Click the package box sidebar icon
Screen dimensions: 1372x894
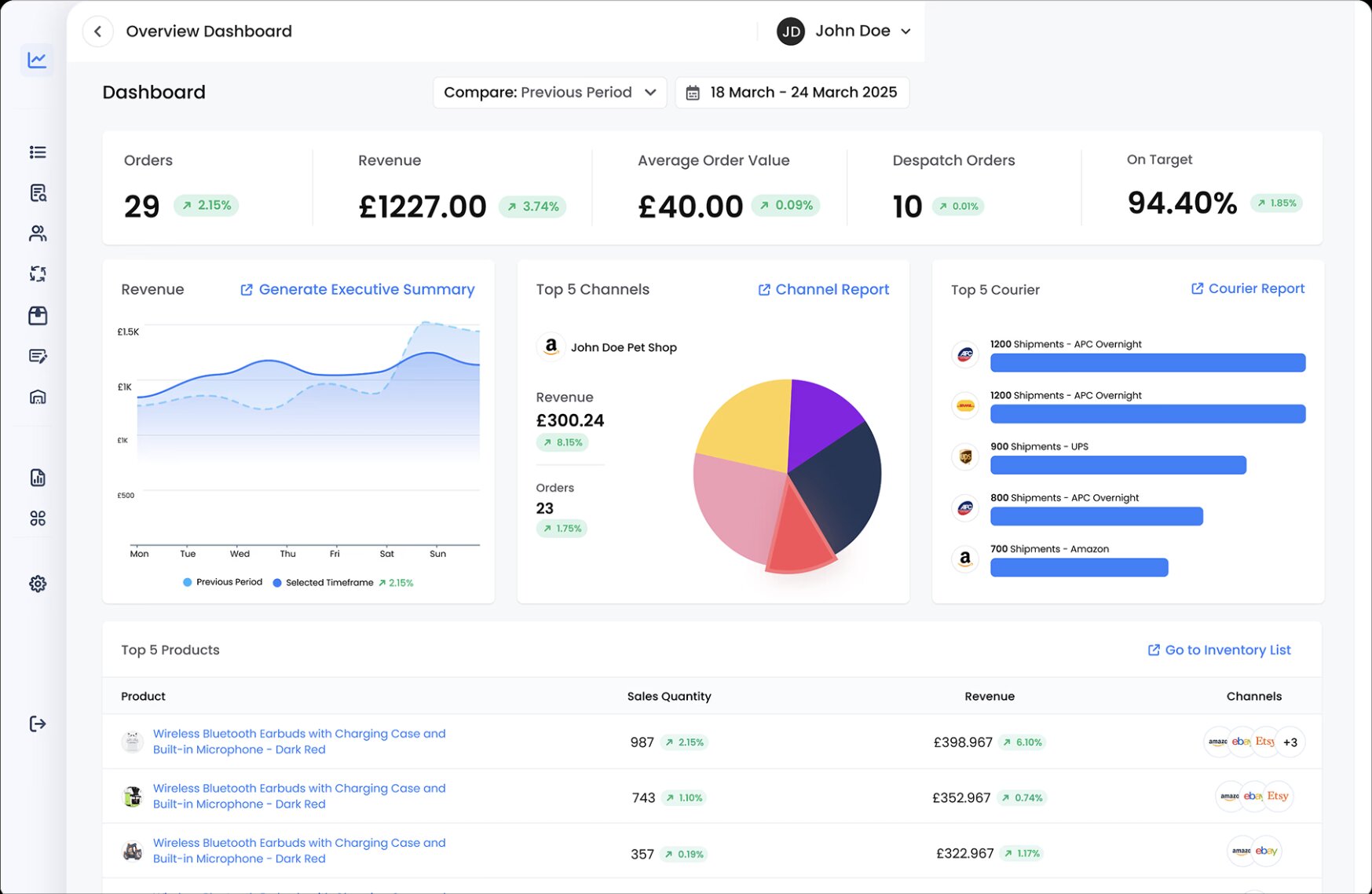37,316
